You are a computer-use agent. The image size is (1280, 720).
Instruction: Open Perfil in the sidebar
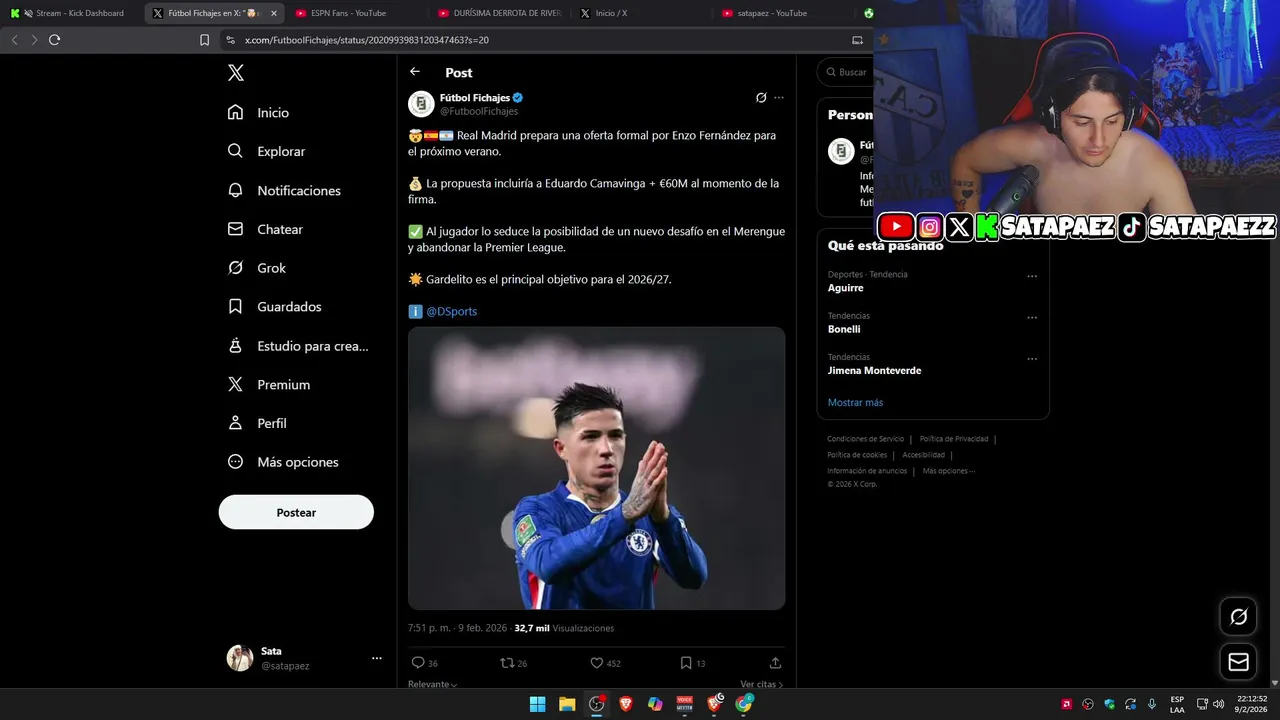[257, 424]
